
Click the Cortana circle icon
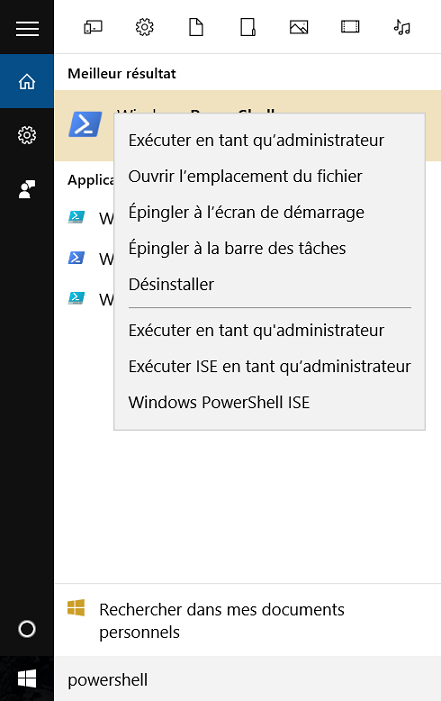(x=27, y=629)
